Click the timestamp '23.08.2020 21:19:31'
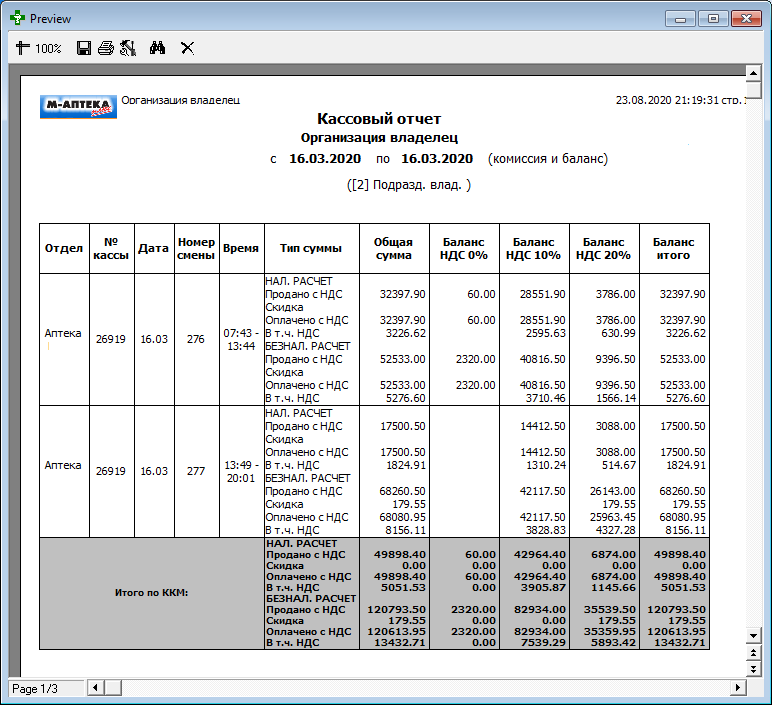 (x=667, y=100)
